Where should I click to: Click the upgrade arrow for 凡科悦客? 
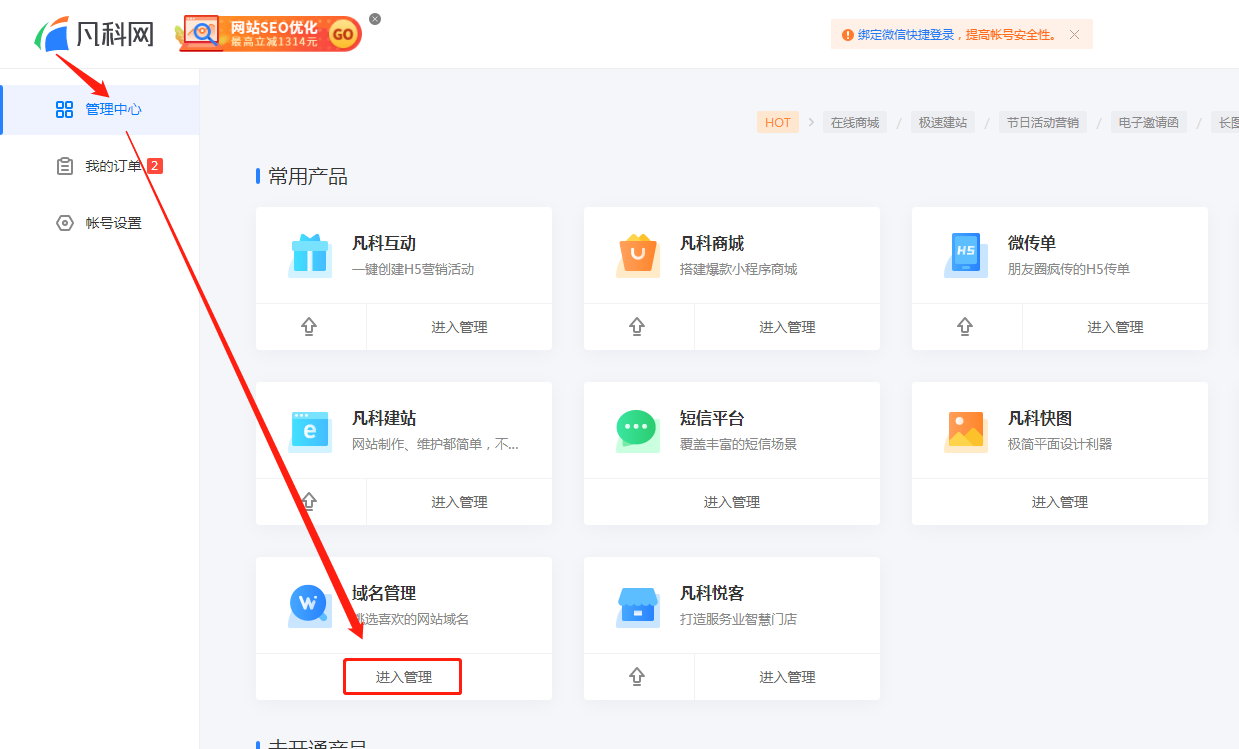click(637, 677)
